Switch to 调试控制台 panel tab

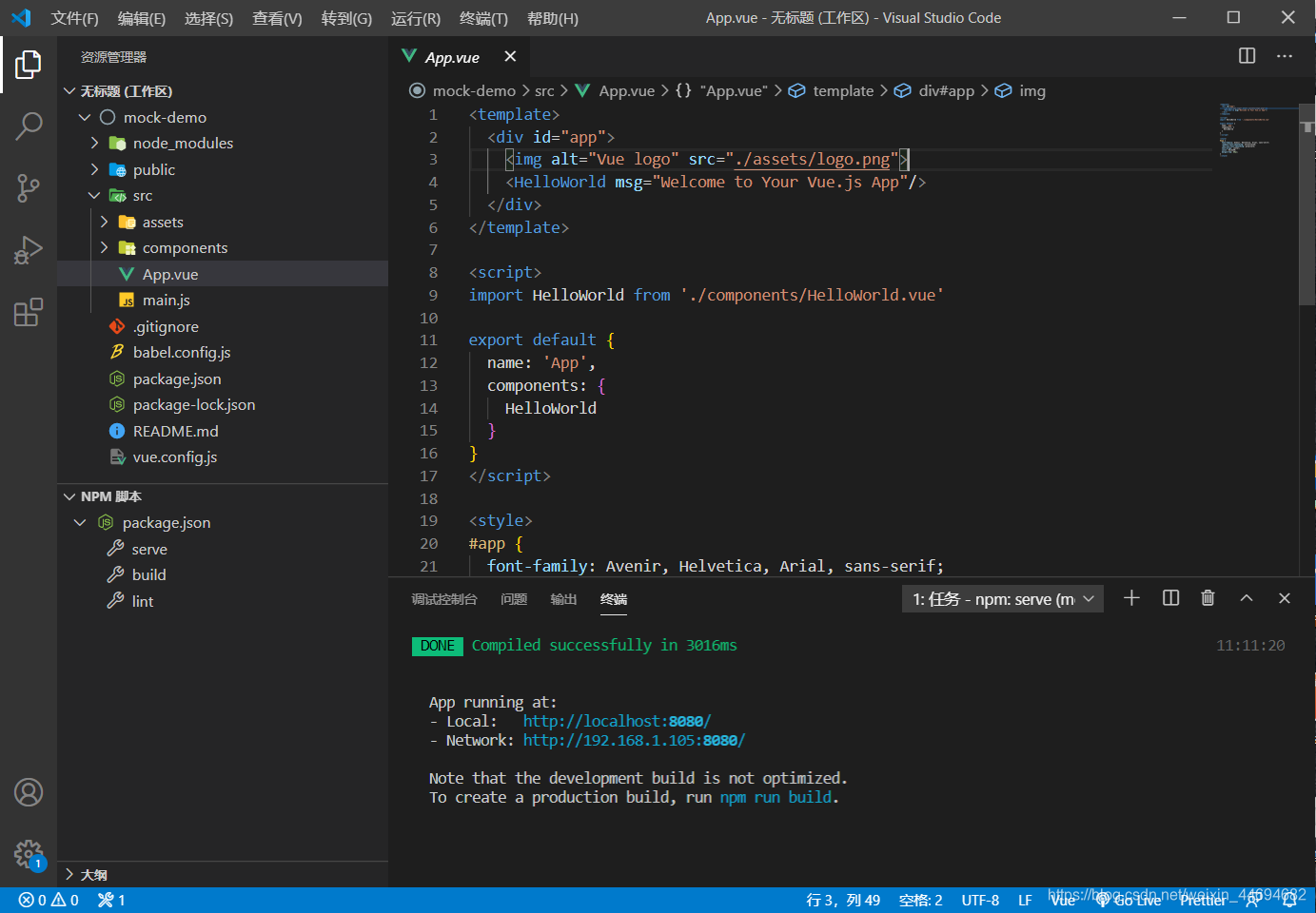(444, 598)
